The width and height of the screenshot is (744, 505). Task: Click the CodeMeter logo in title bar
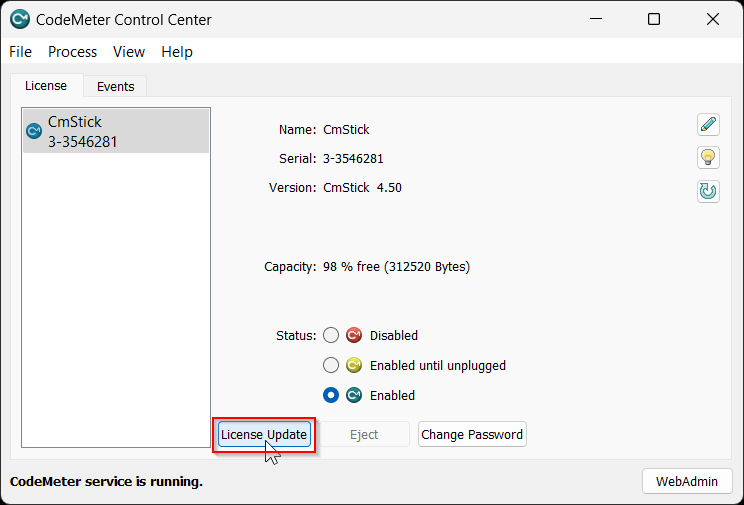(19, 20)
